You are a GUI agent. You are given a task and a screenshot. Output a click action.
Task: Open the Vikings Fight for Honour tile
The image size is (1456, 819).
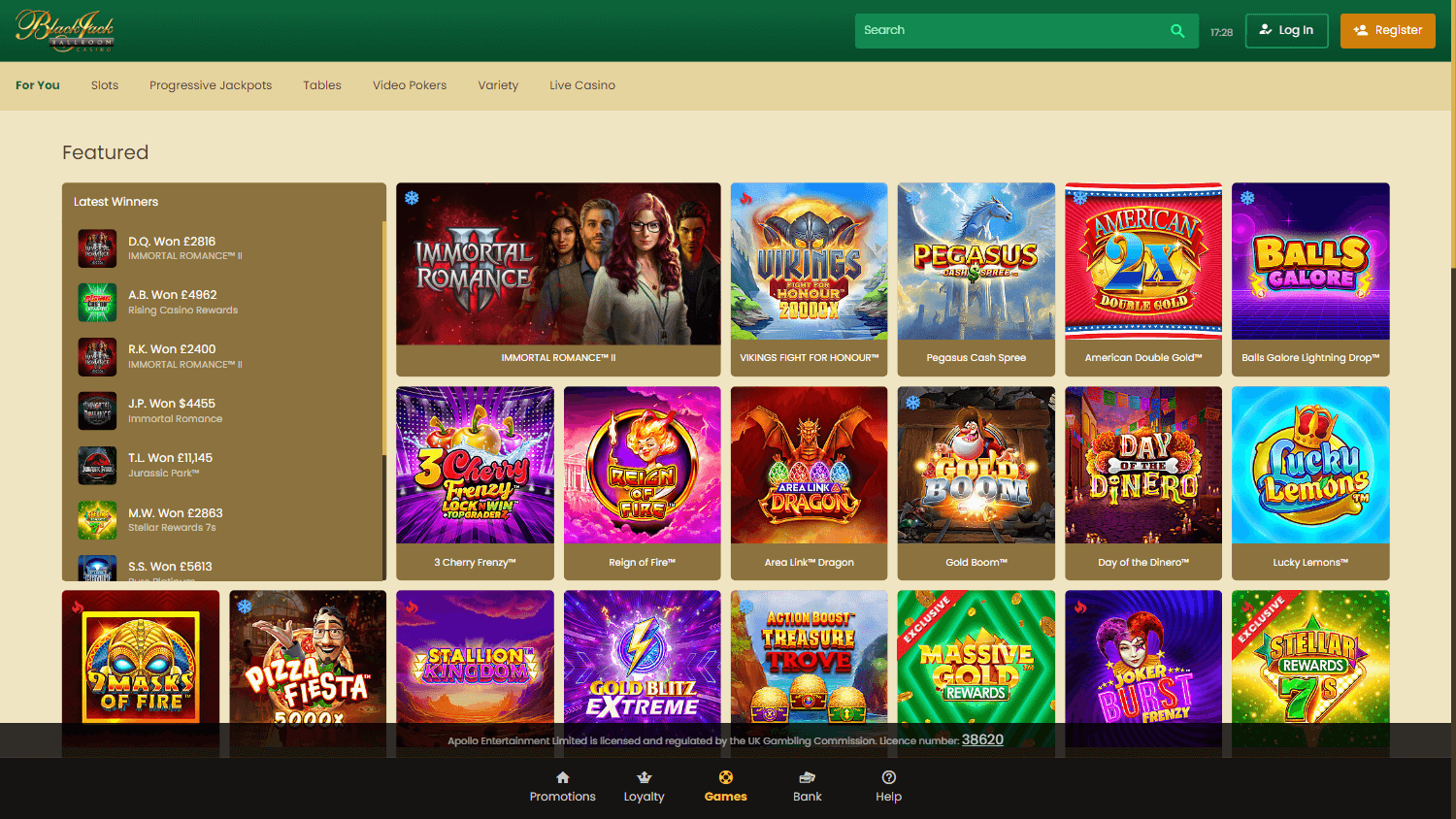(x=810, y=279)
